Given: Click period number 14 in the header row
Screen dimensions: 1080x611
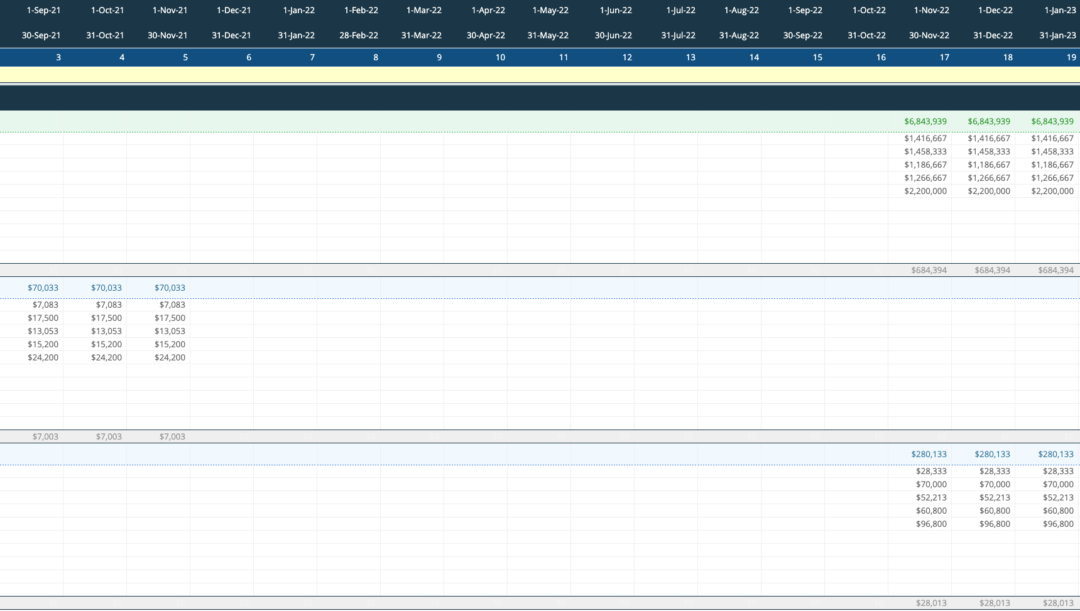Looking at the screenshot, I should [x=754, y=57].
